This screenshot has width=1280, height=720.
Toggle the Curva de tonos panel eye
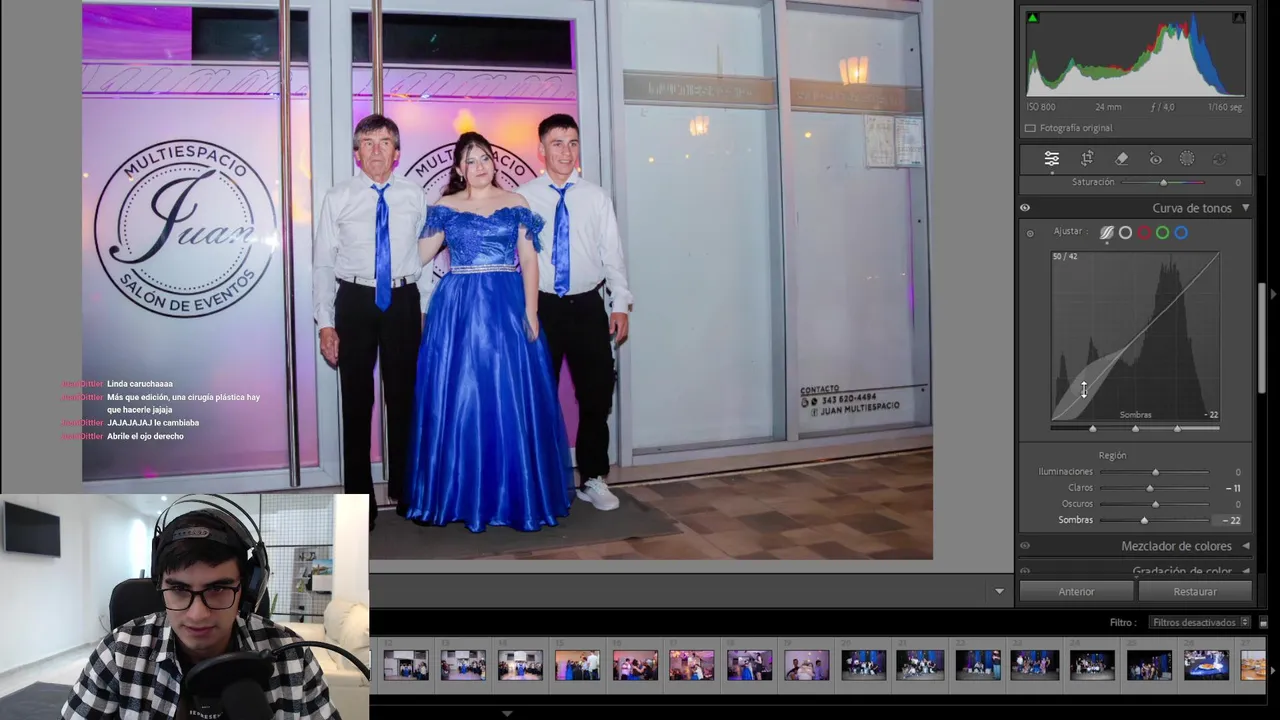[1025, 208]
